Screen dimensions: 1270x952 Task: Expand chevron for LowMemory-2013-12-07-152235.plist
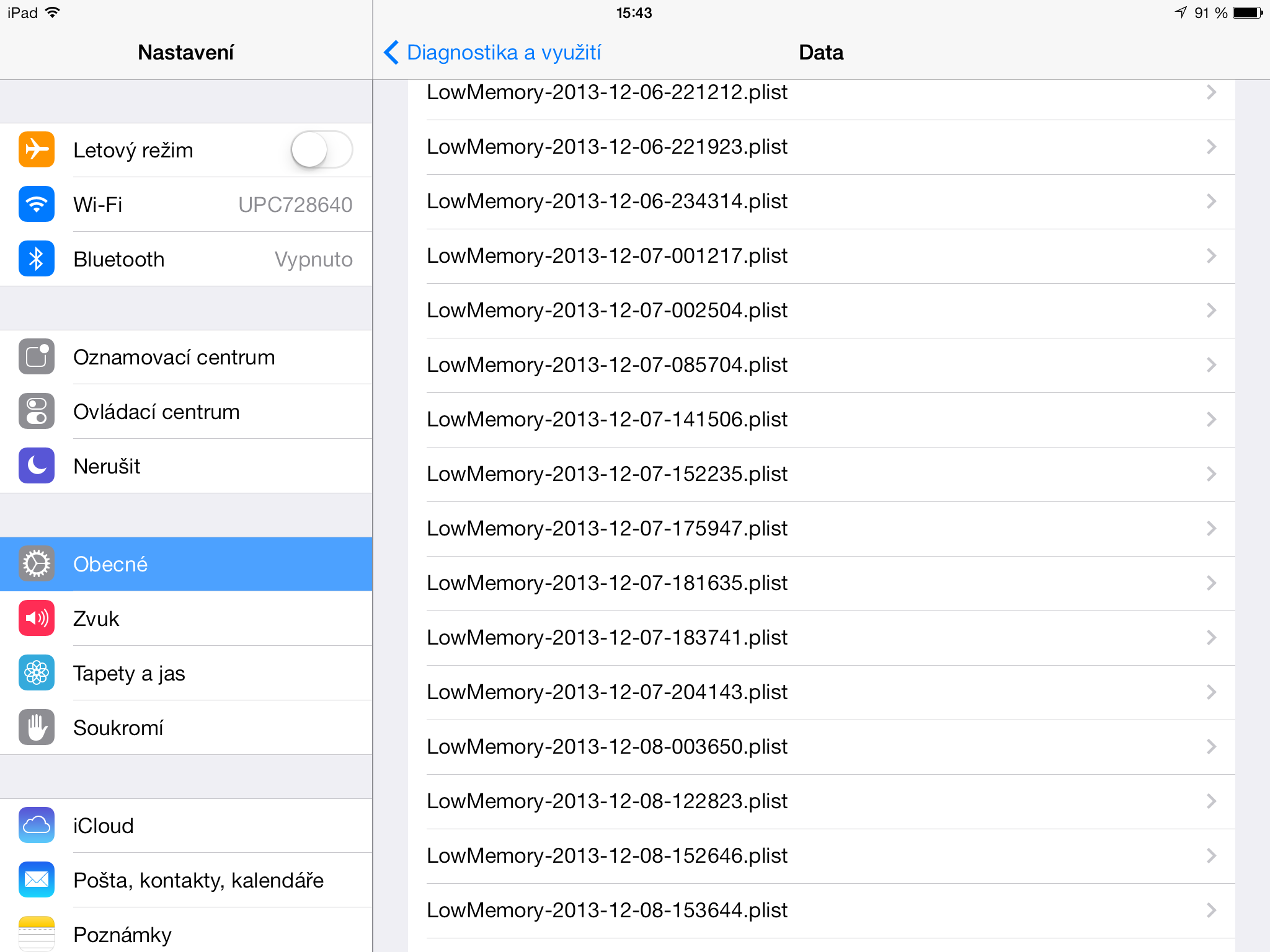click(x=1212, y=474)
